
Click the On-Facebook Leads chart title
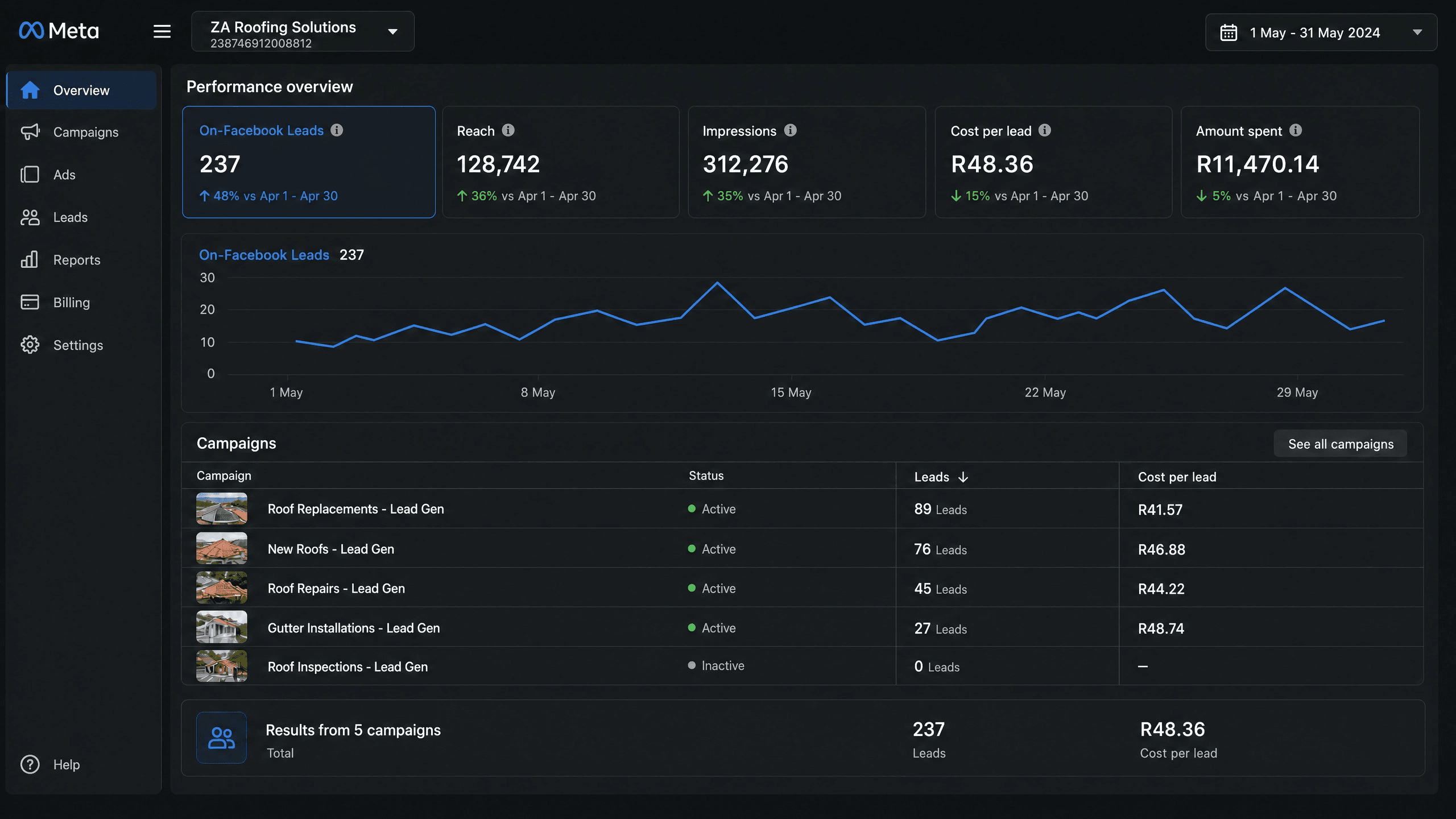click(x=264, y=255)
